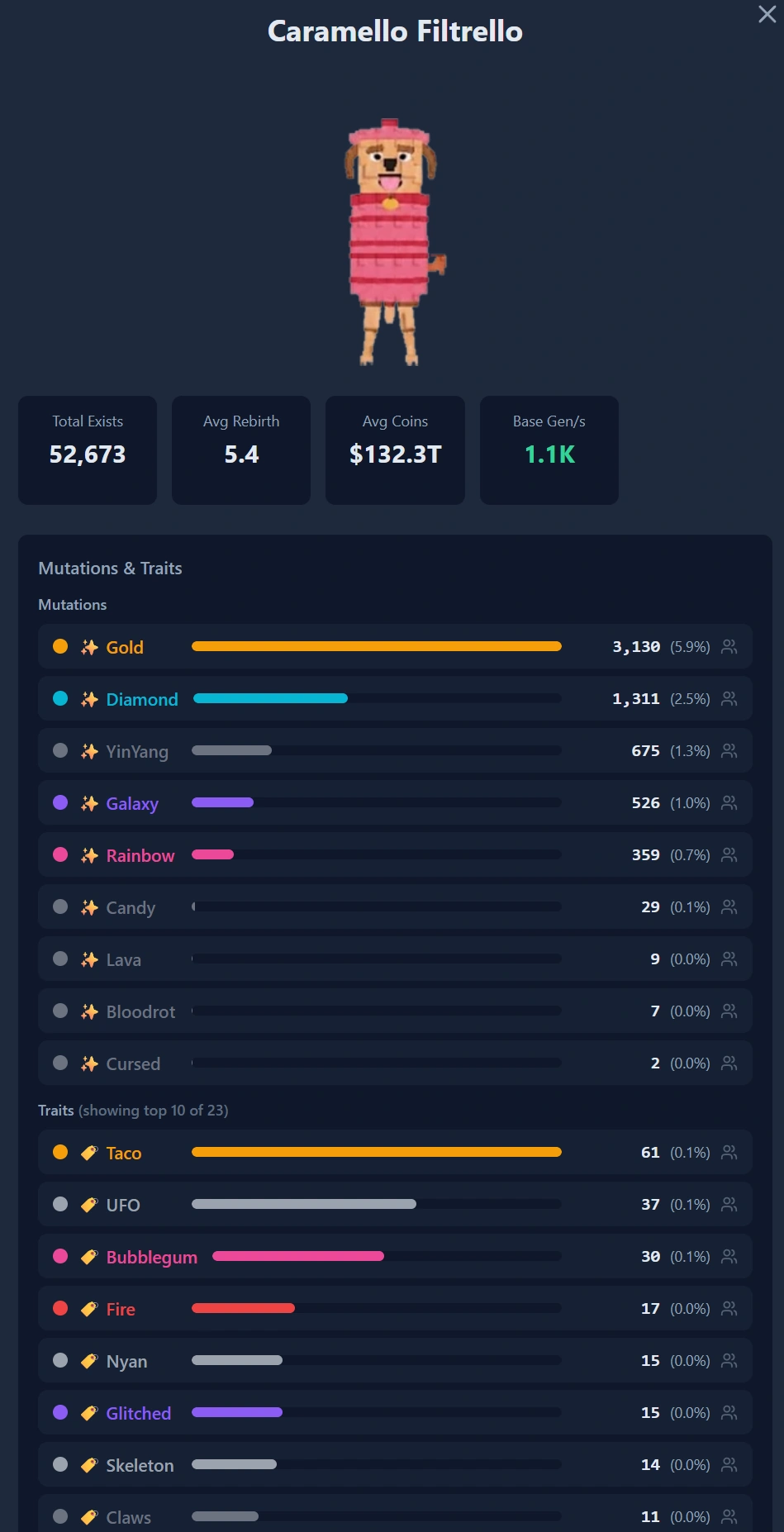Viewport: 784px width, 1532px height.
Task: Click the owners icon in Diamond row
Action: click(729, 698)
